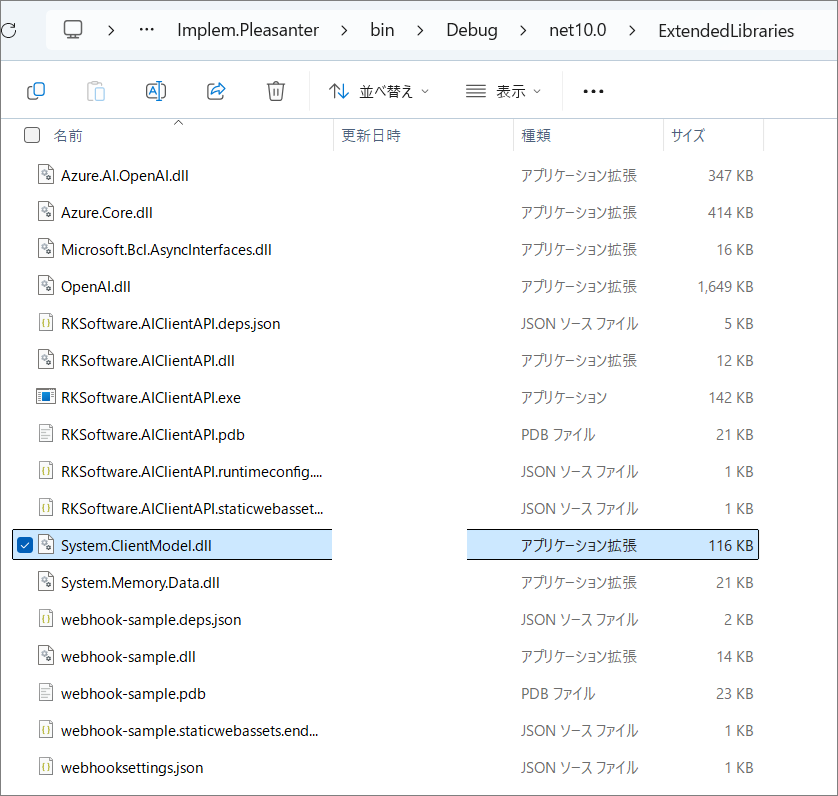Click the This PC monitor icon

pos(73,30)
